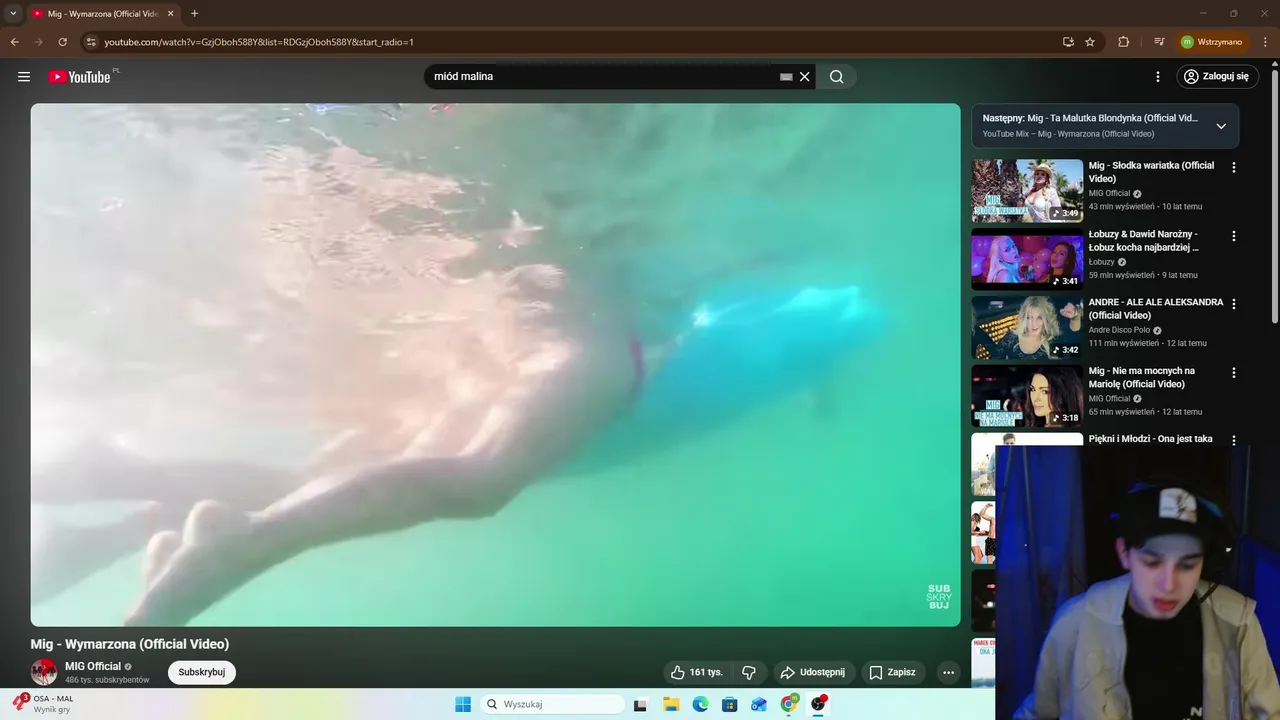The image size is (1280, 720).
Task: Go to the YouTube home logo
Action: 79,77
